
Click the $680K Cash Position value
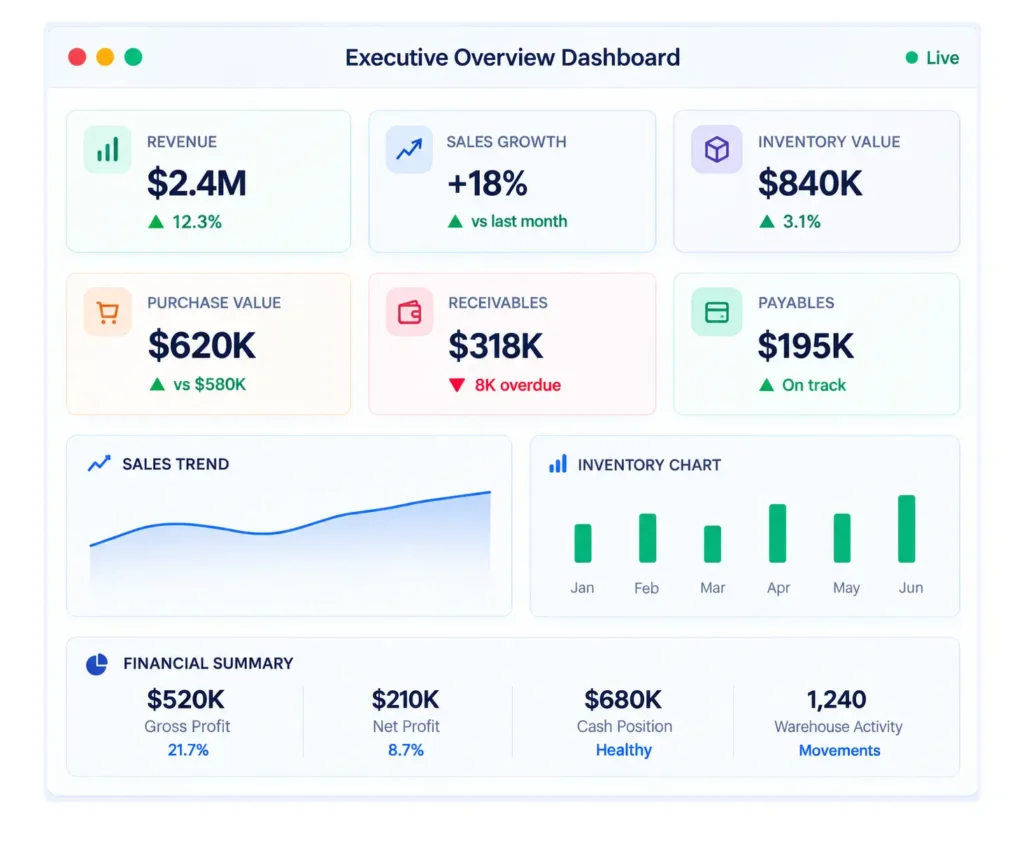tap(623, 700)
